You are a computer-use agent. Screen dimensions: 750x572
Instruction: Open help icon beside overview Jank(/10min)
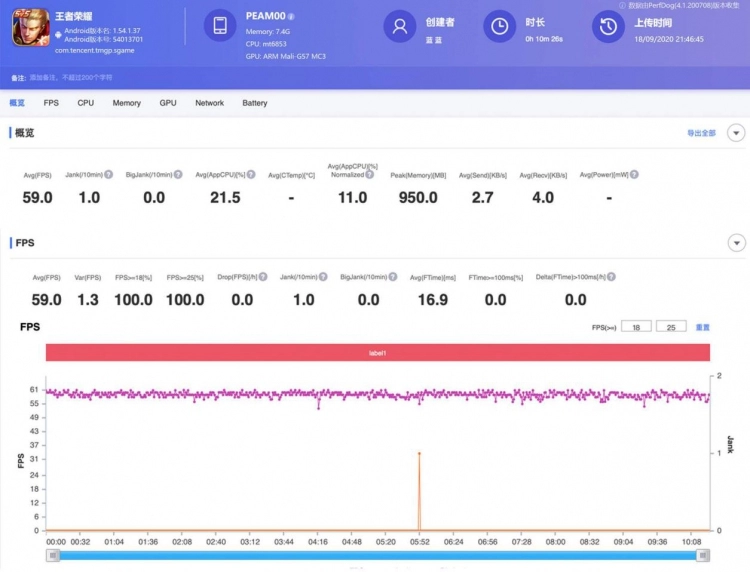107,175
